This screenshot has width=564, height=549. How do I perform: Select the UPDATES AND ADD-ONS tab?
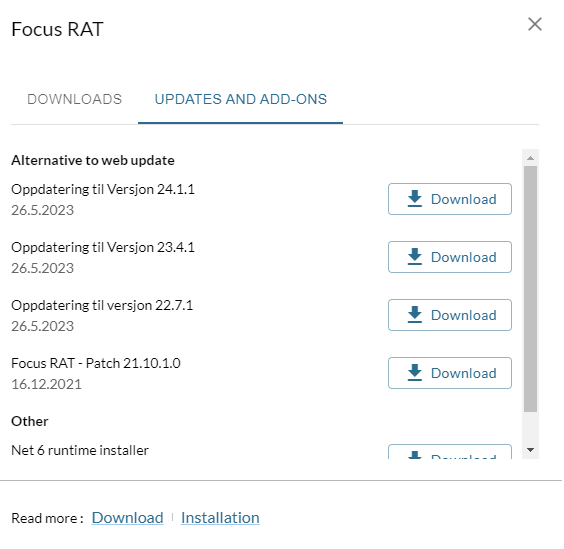[241, 99]
